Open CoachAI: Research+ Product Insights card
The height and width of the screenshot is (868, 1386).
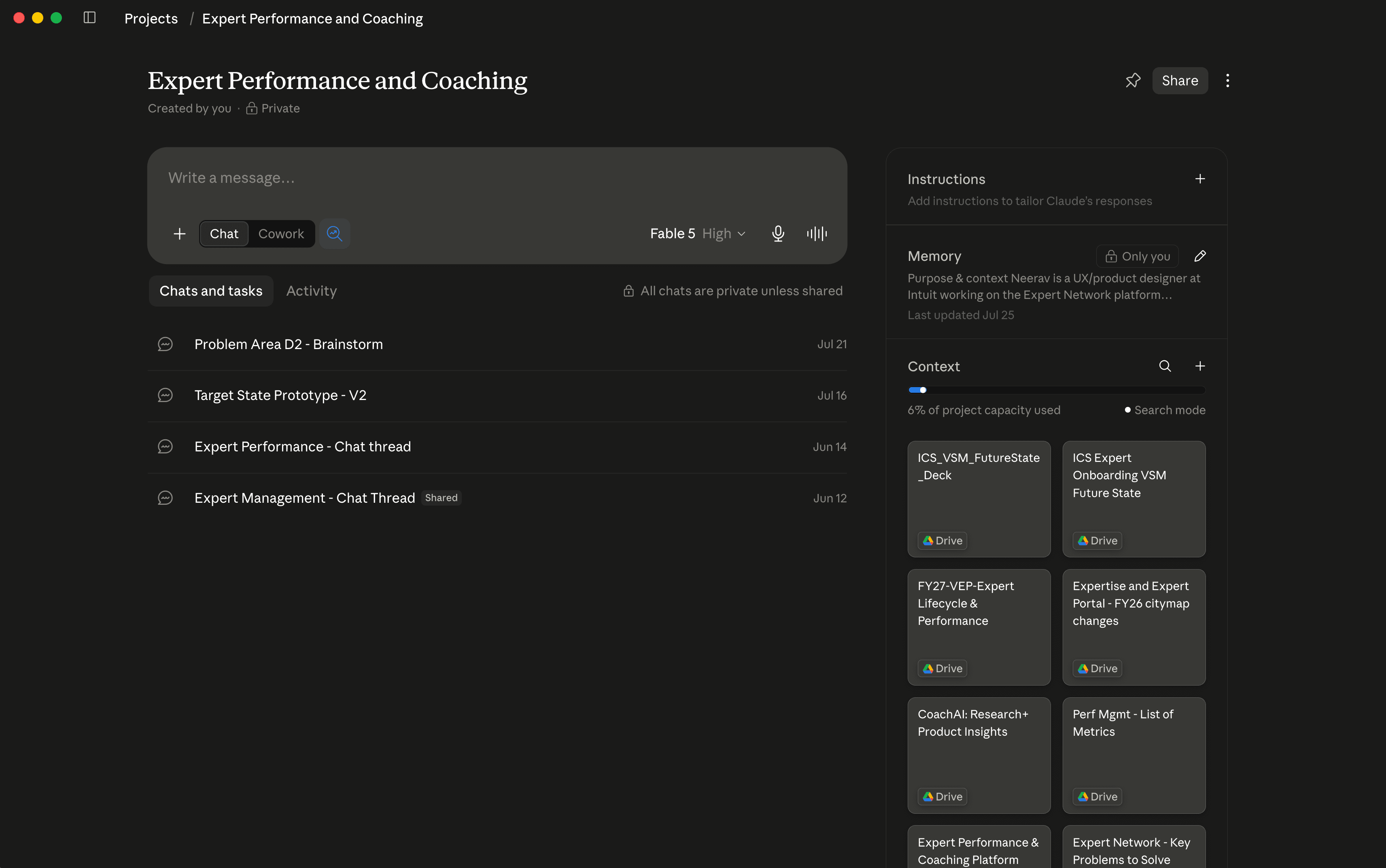979,756
